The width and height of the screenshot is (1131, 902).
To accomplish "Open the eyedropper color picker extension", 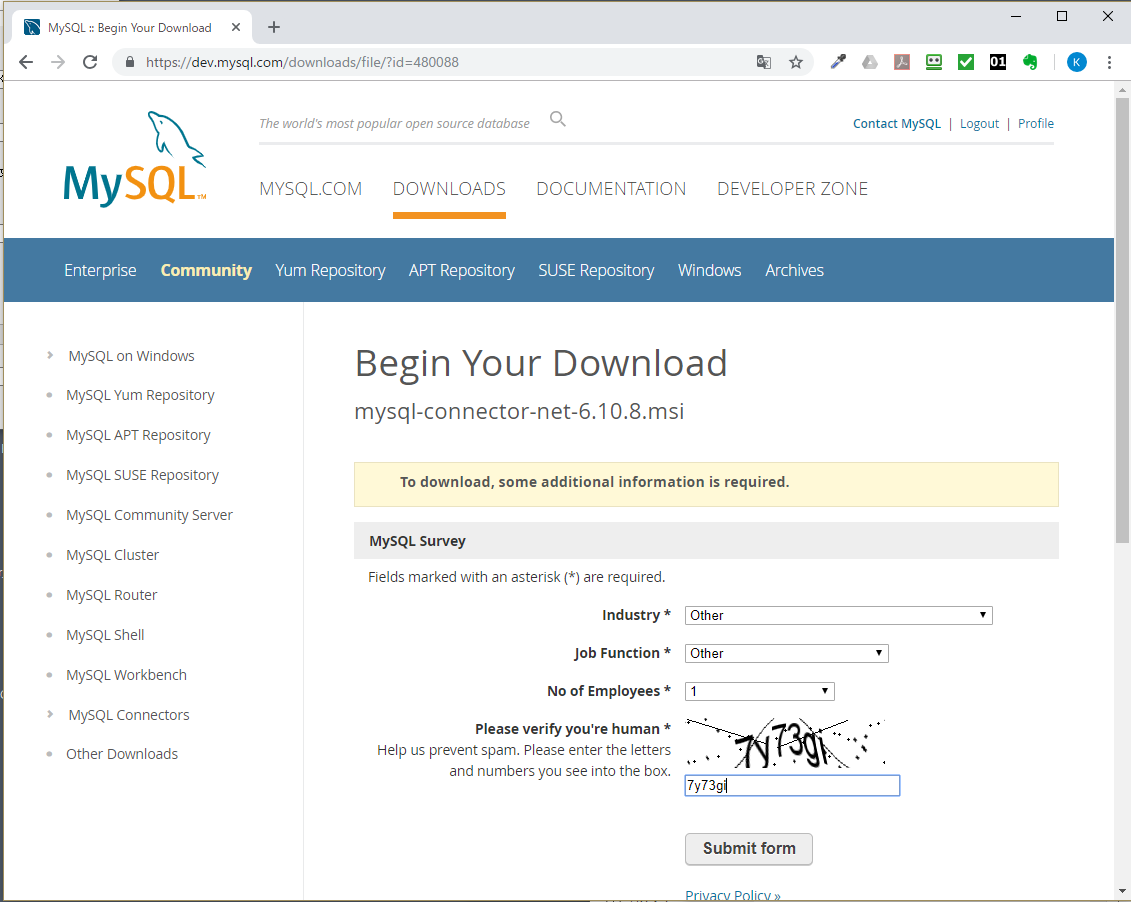I will 839,62.
